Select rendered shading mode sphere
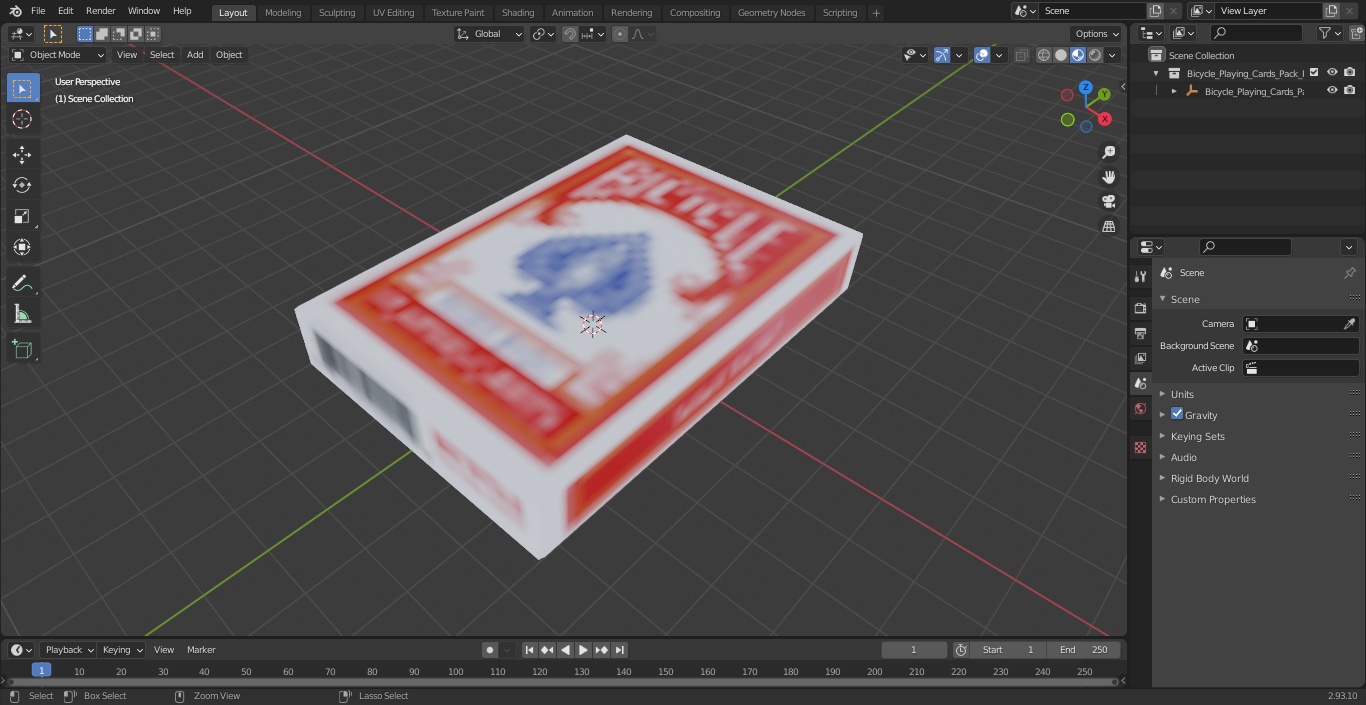The image size is (1366, 705). [1095, 55]
